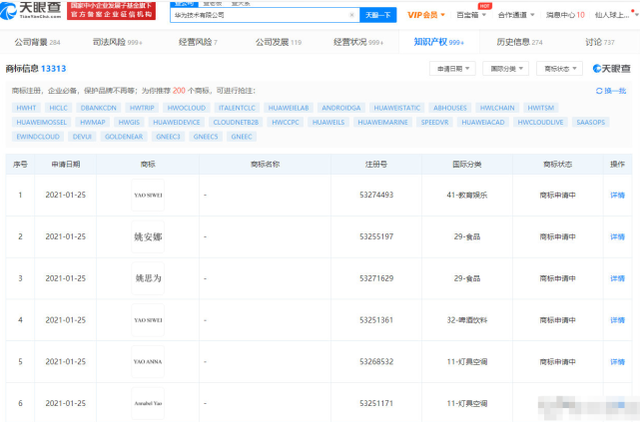Click the 天眼一下 search button

click(x=378, y=15)
